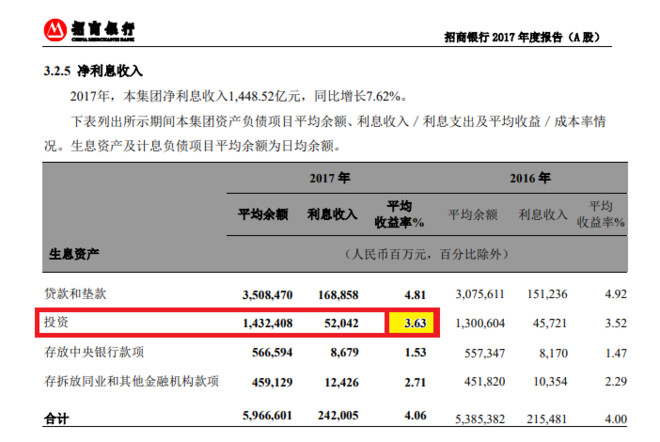Click the value 3,075,611
This screenshot has height=442, width=660.
[x=480, y=294]
